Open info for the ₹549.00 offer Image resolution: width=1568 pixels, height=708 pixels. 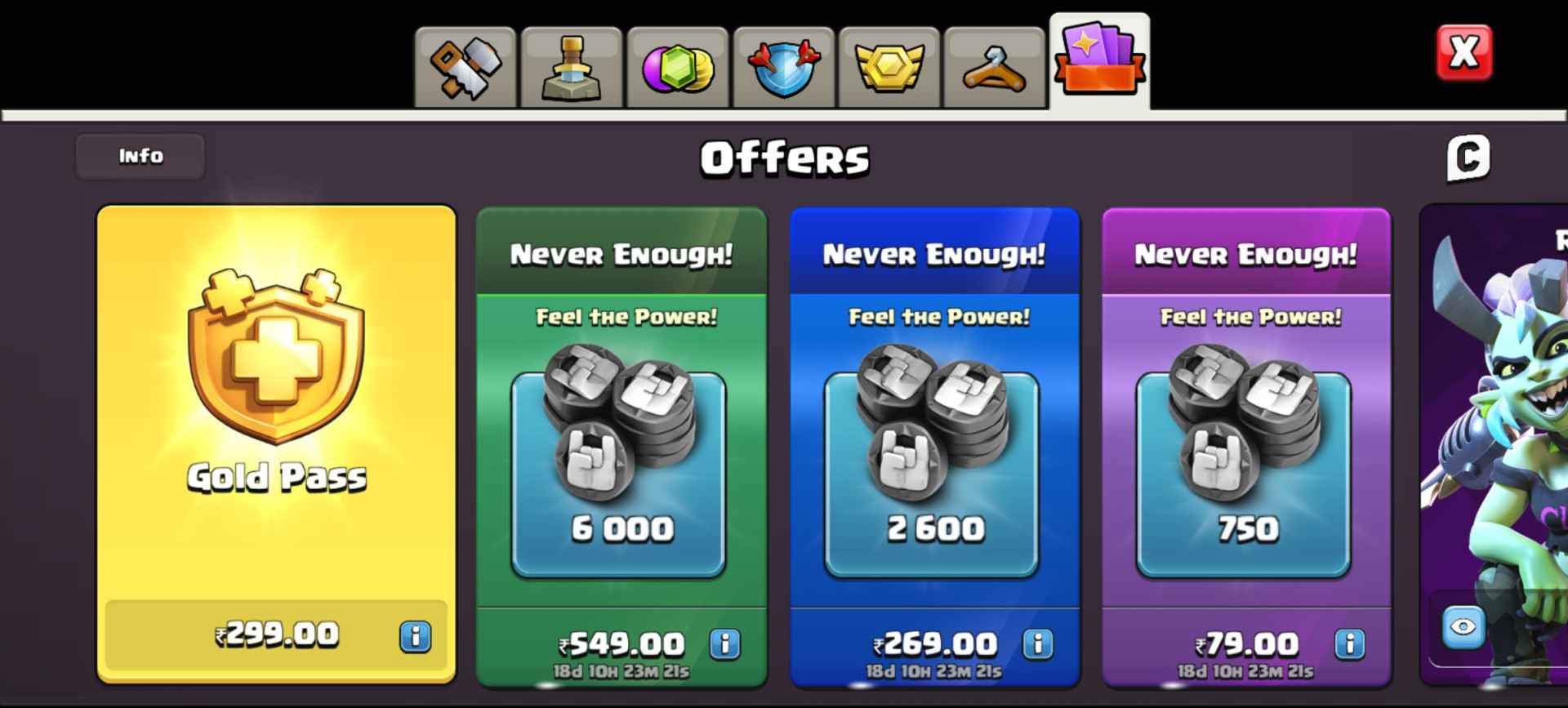724,644
